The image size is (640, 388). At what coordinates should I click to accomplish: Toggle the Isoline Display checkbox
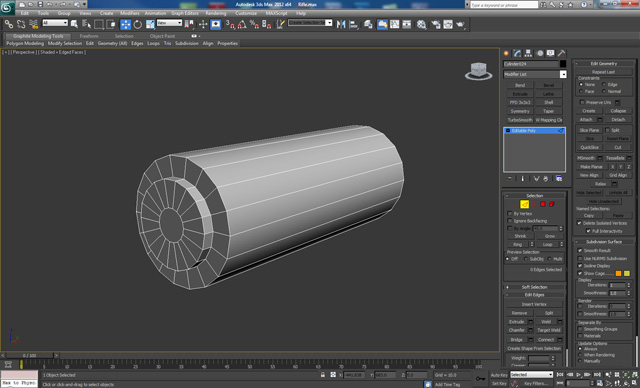[580, 266]
